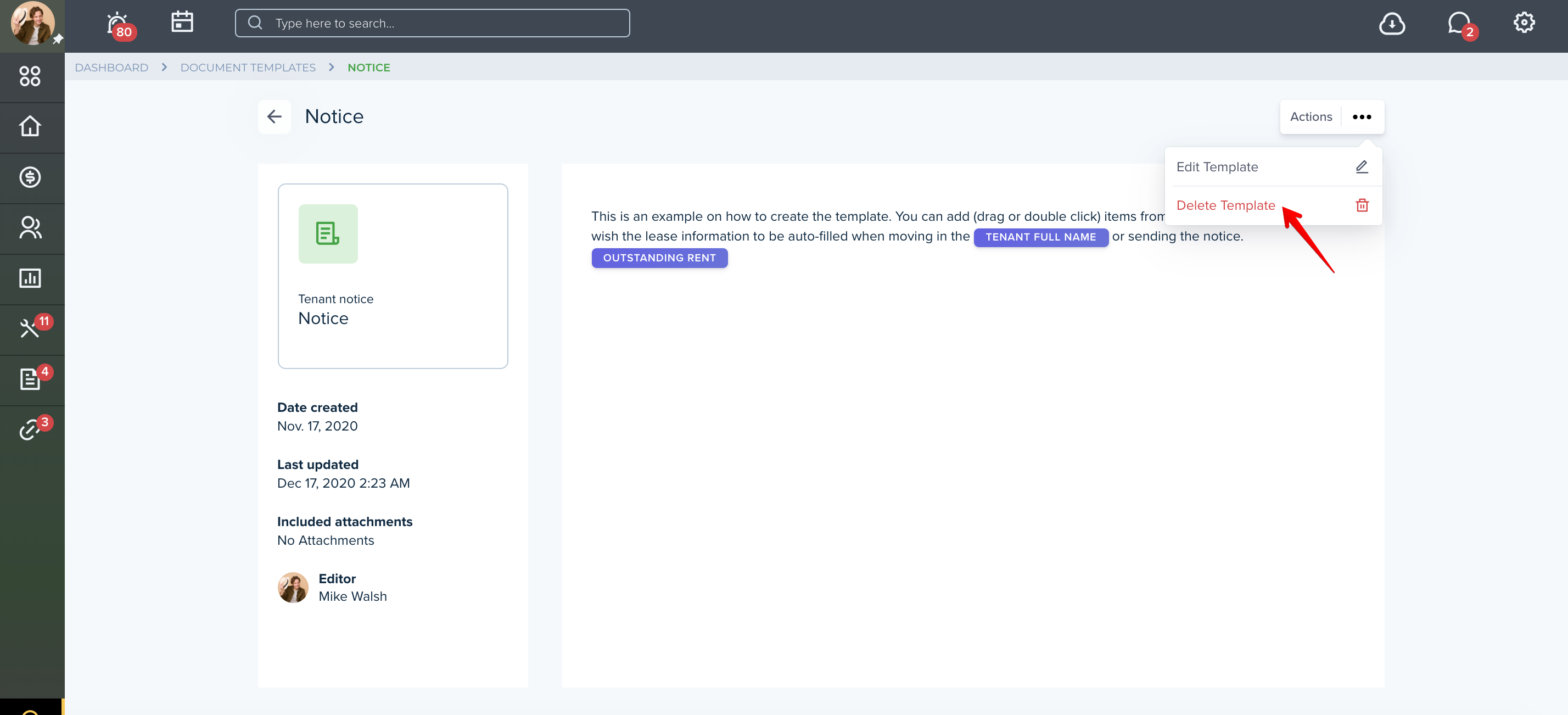Click the red trash icon in the menu
The height and width of the screenshot is (715, 1568).
(x=1362, y=205)
